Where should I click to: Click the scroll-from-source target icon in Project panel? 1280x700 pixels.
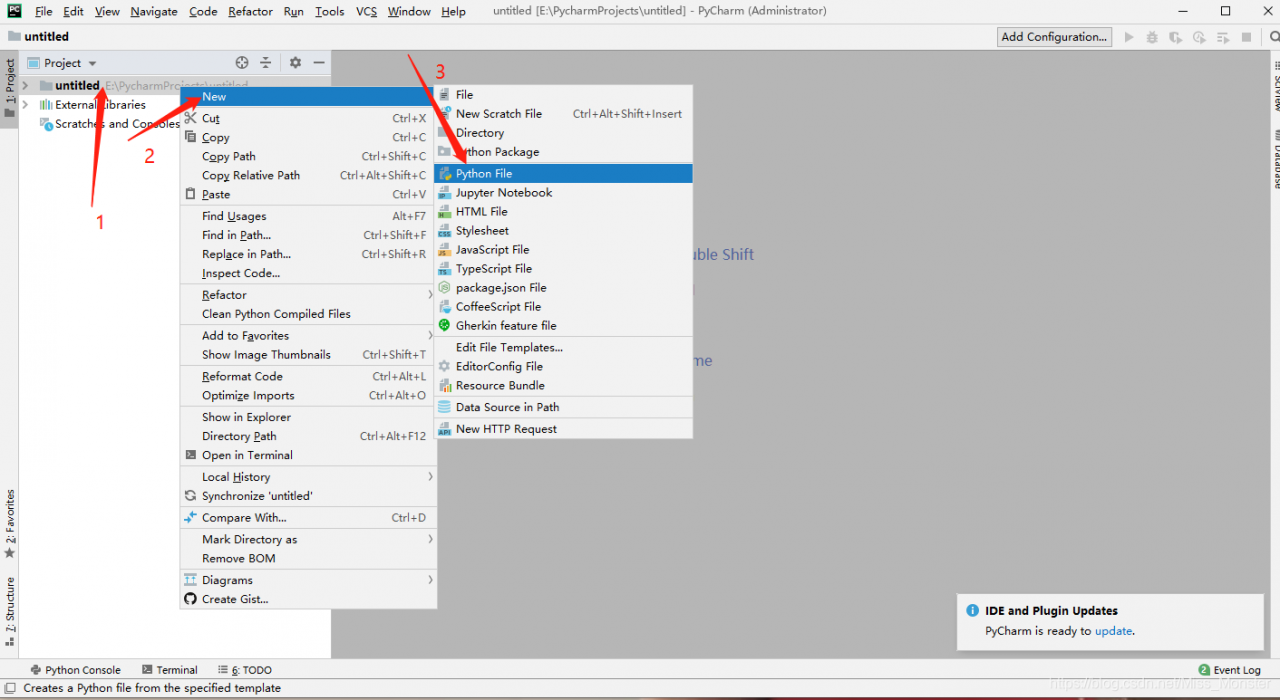click(x=242, y=63)
